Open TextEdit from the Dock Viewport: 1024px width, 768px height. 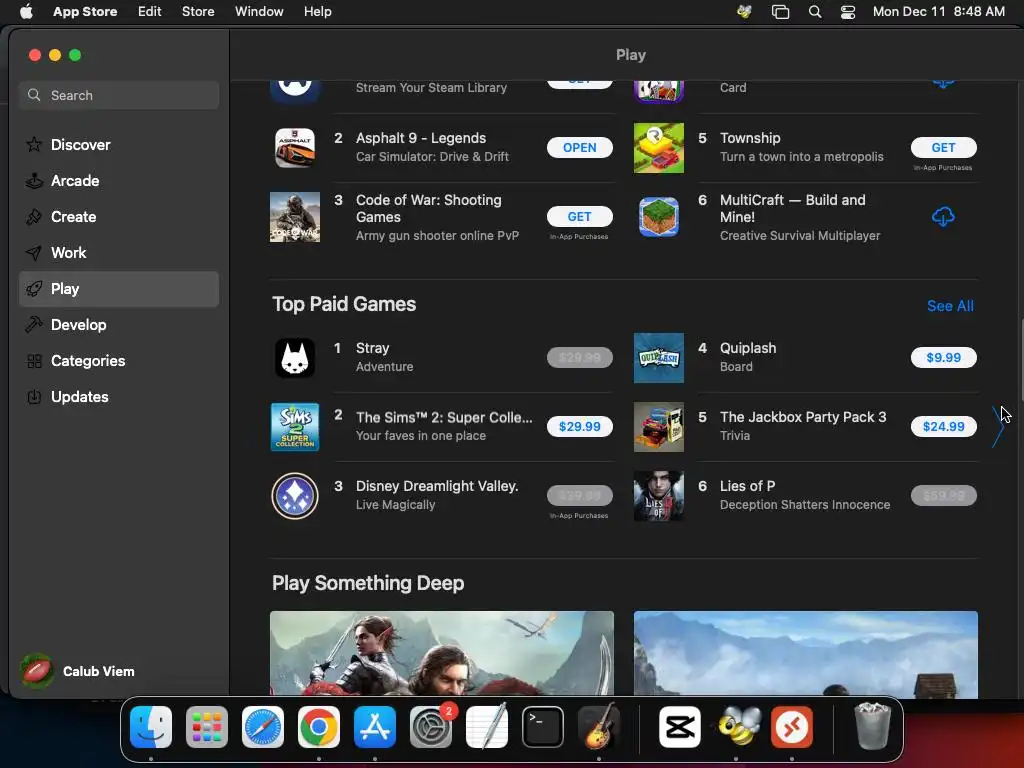click(x=487, y=727)
